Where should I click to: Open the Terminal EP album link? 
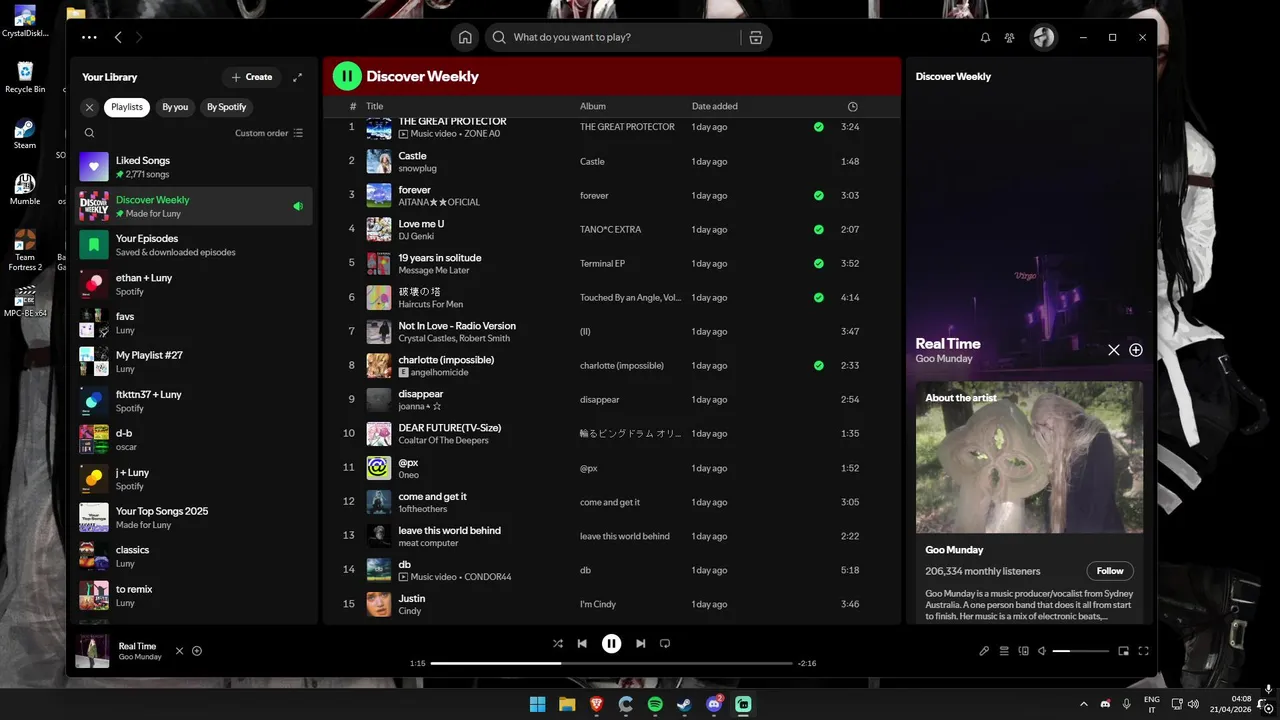click(602, 264)
